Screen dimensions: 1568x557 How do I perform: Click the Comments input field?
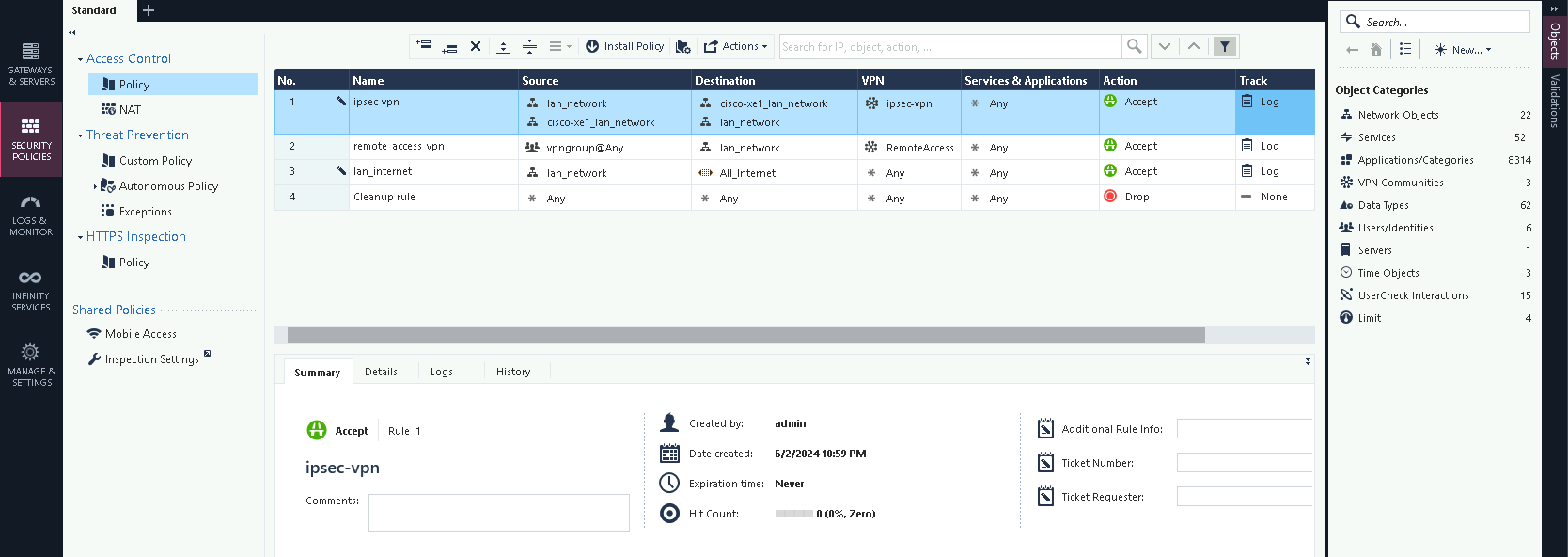[498, 513]
